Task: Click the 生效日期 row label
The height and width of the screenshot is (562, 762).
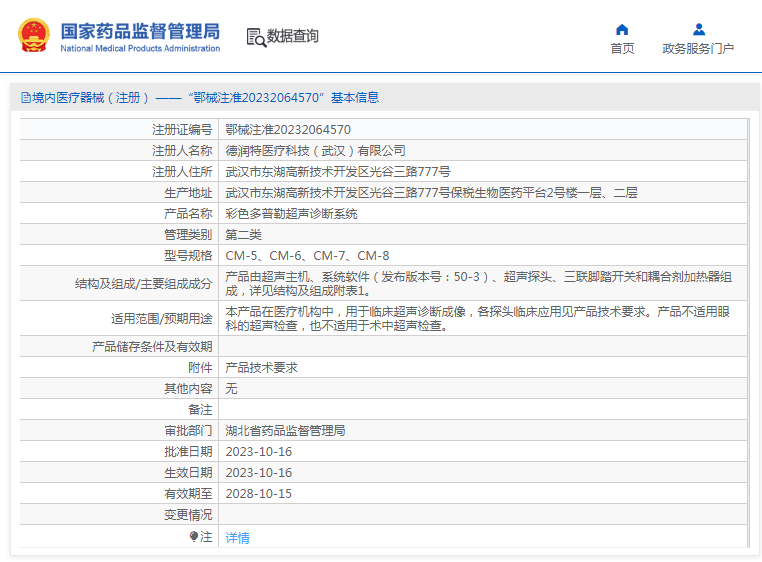Action: 188,473
